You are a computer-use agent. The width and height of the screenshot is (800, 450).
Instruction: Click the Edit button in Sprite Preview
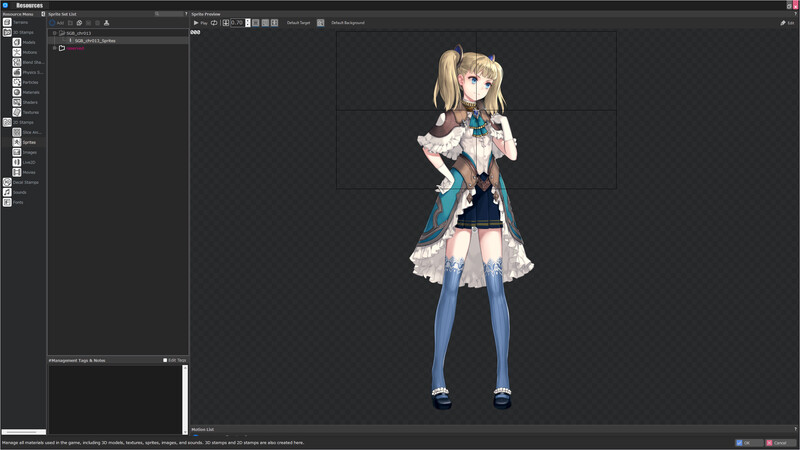787,23
